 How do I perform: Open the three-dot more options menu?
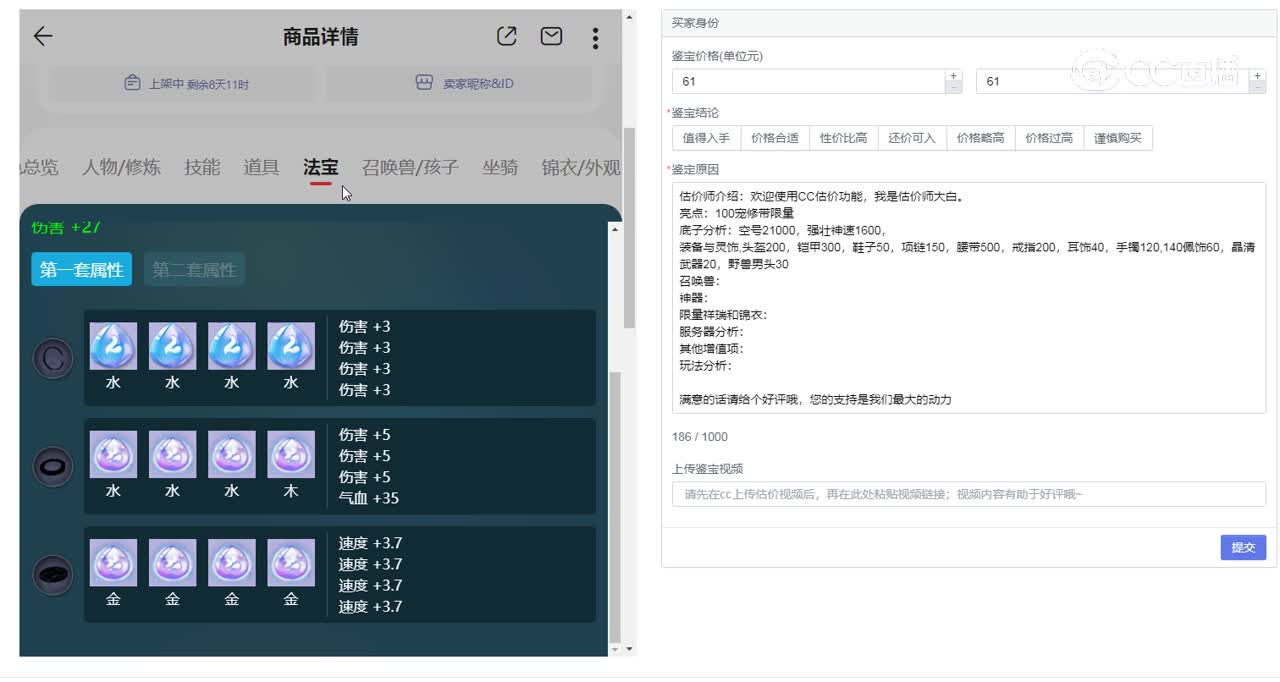click(x=595, y=38)
